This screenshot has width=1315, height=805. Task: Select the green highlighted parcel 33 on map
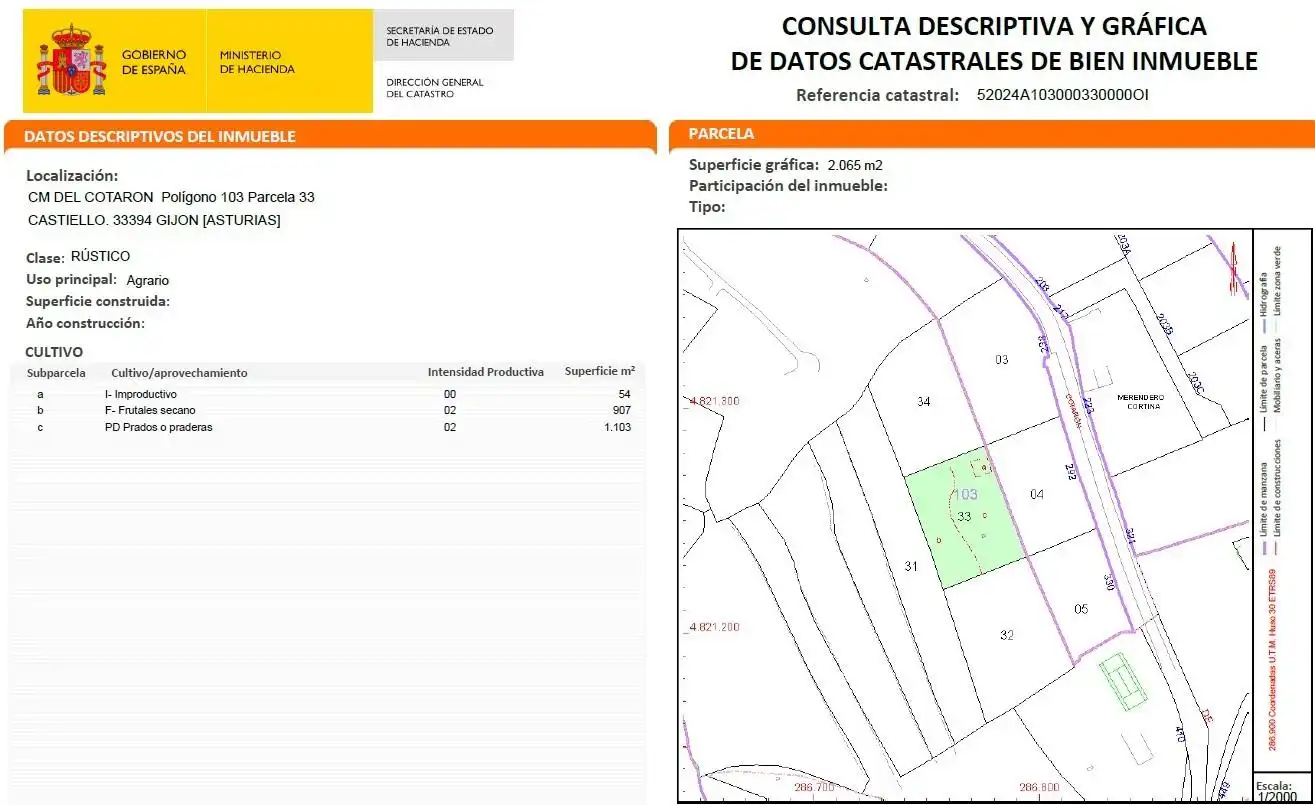(964, 519)
